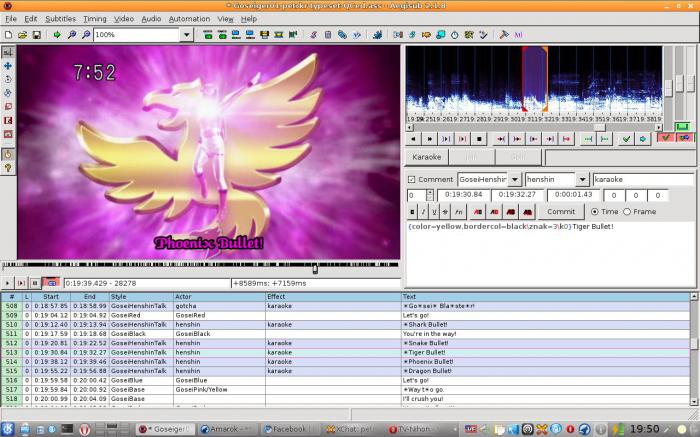Viewport: 700px width, 437px height.
Task: Select subtitle row 514 Phoenix Bullet
Action: [346, 362]
